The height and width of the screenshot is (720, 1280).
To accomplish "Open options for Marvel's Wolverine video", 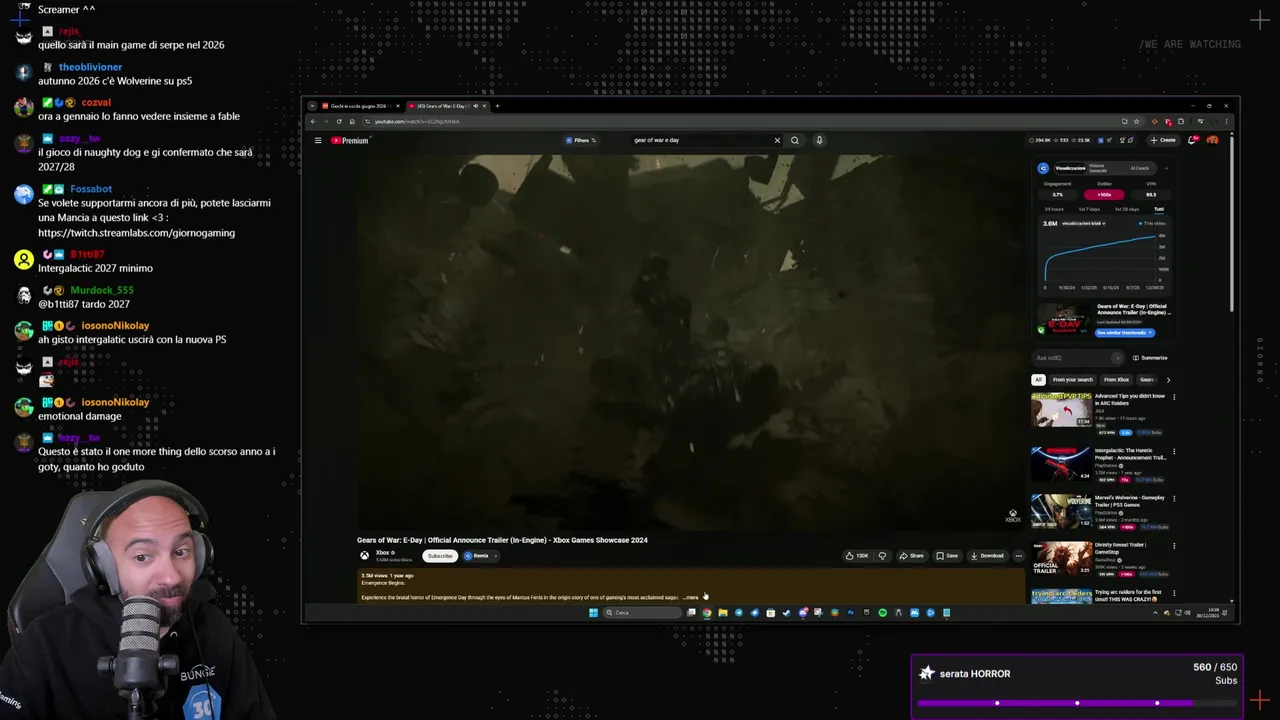I will (x=1174, y=497).
